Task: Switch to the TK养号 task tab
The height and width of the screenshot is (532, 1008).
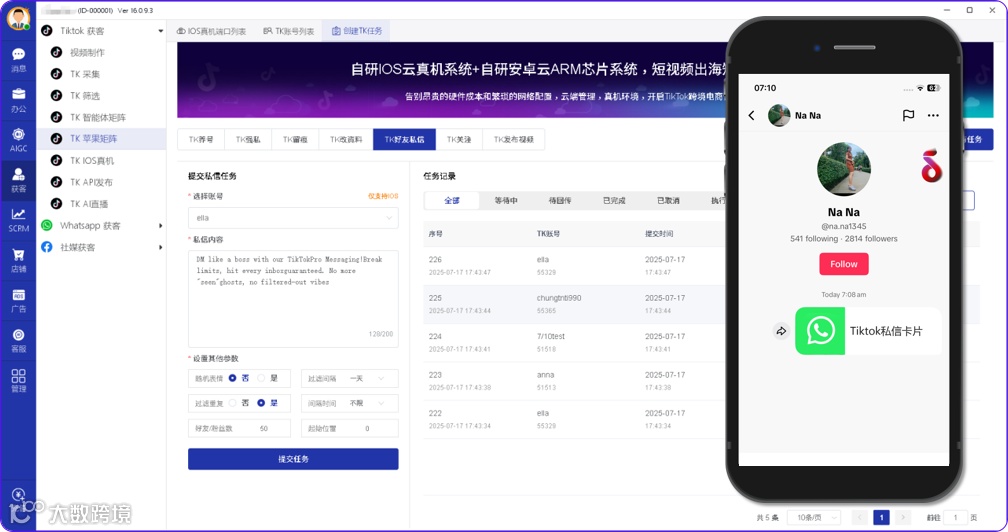Action: (201, 139)
